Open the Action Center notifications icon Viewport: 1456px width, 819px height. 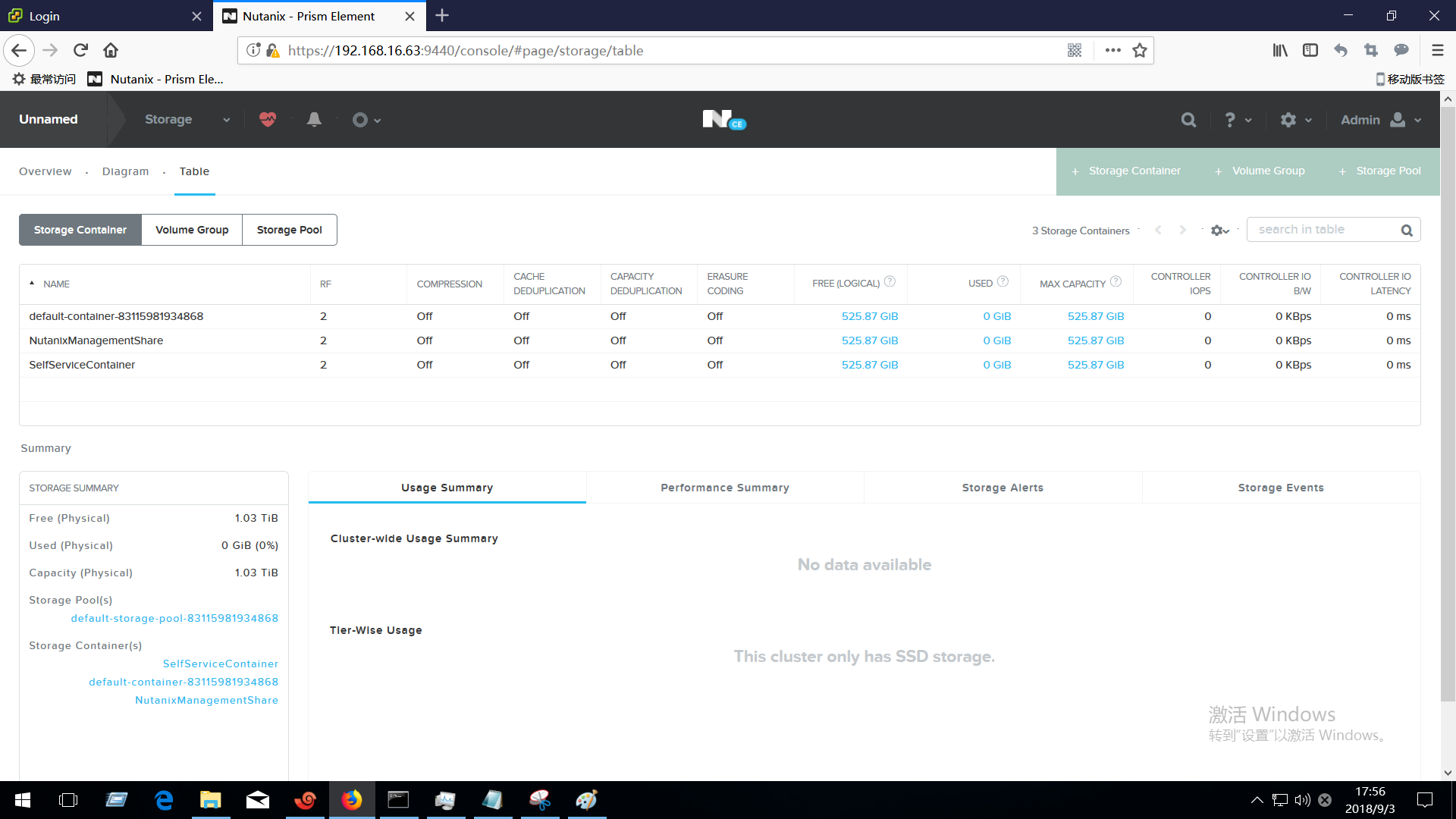[x=1425, y=800]
